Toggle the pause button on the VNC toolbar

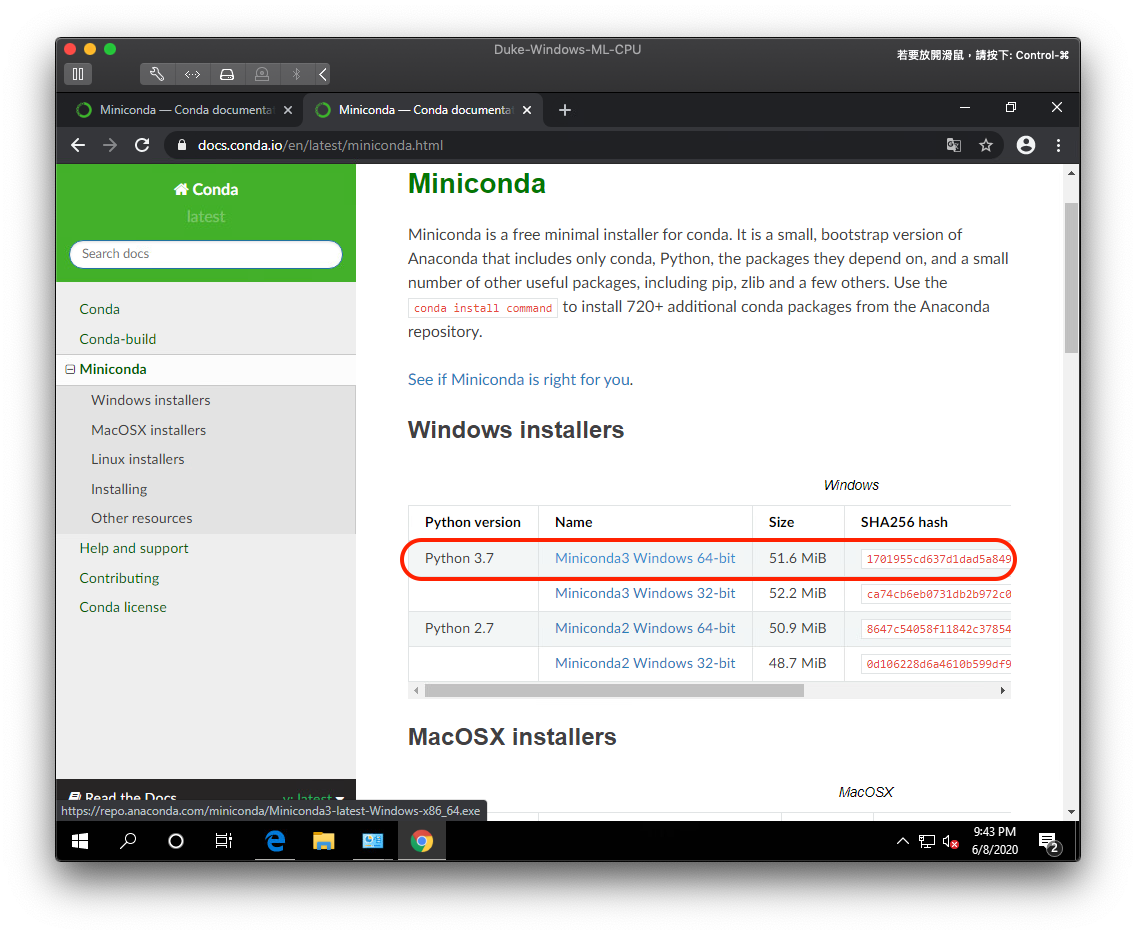(x=78, y=73)
